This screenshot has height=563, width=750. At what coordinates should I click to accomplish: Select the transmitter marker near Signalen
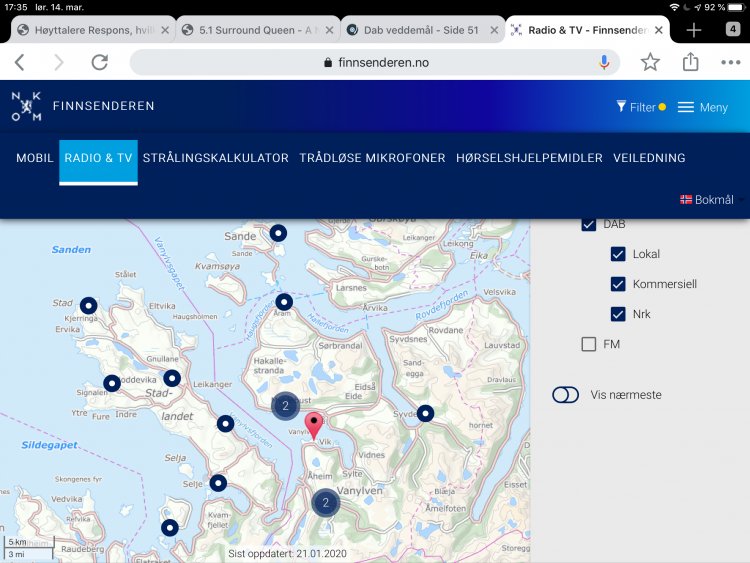(112, 383)
